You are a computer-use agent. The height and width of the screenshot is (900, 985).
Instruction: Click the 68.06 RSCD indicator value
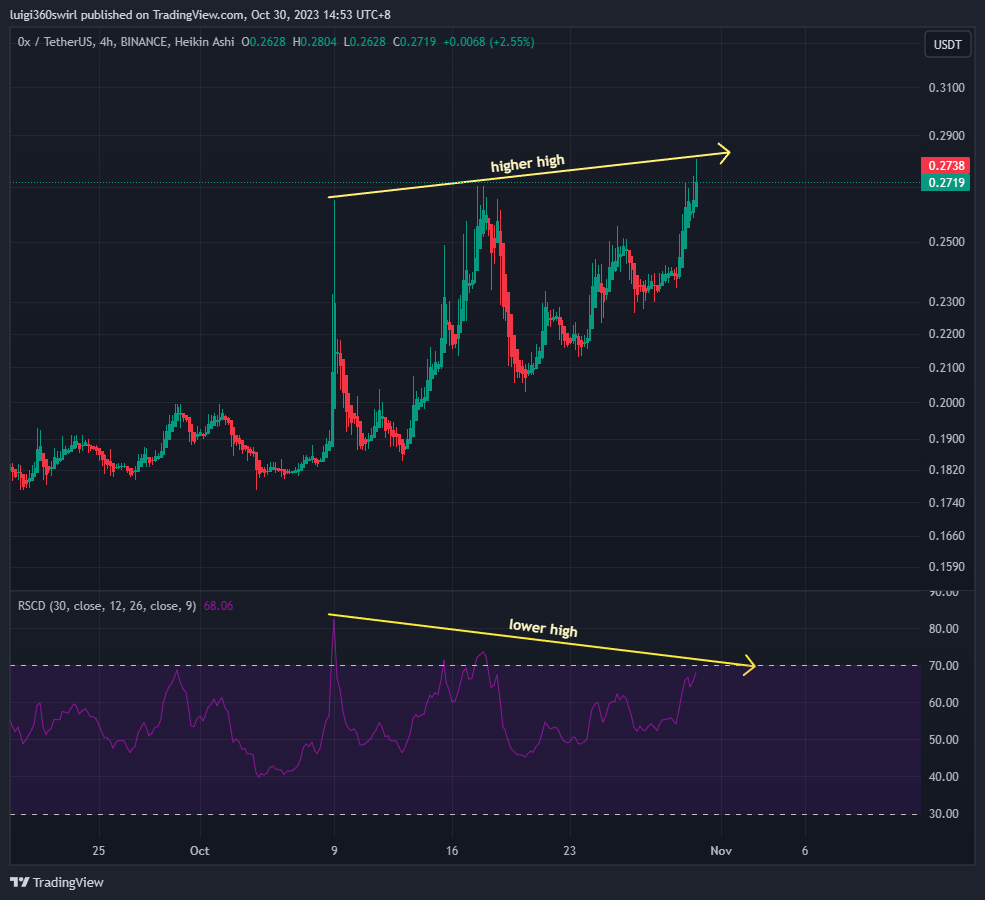tap(219, 606)
